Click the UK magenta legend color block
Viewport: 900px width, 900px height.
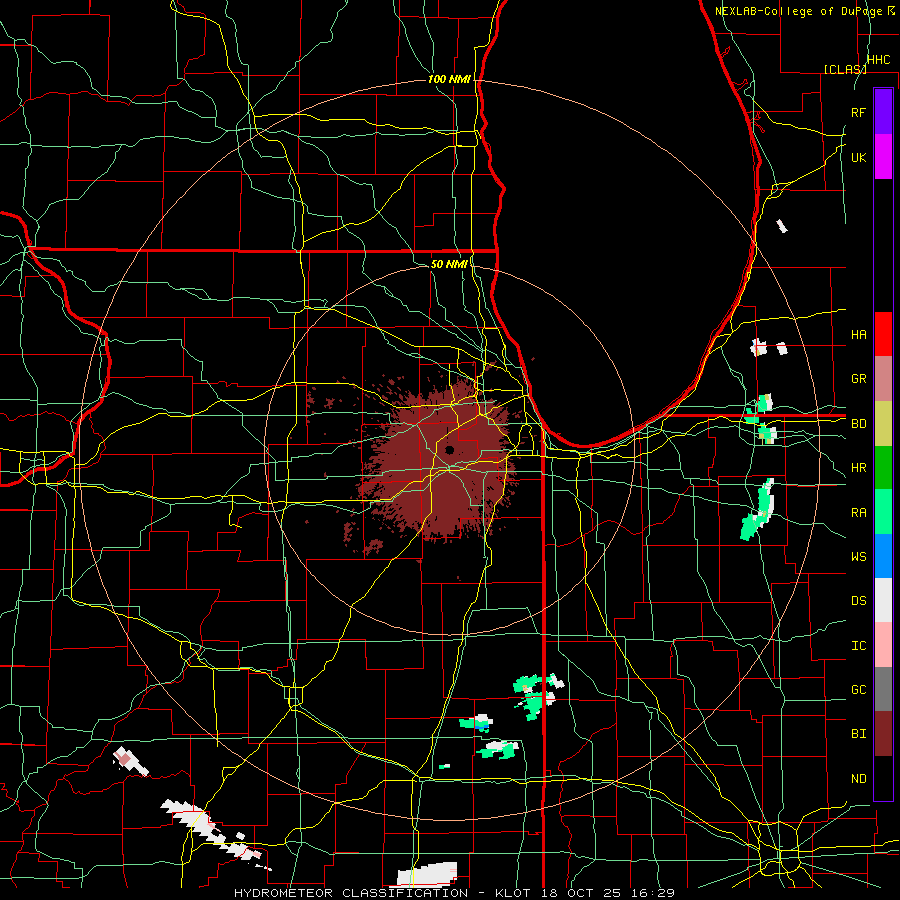coord(883,157)
